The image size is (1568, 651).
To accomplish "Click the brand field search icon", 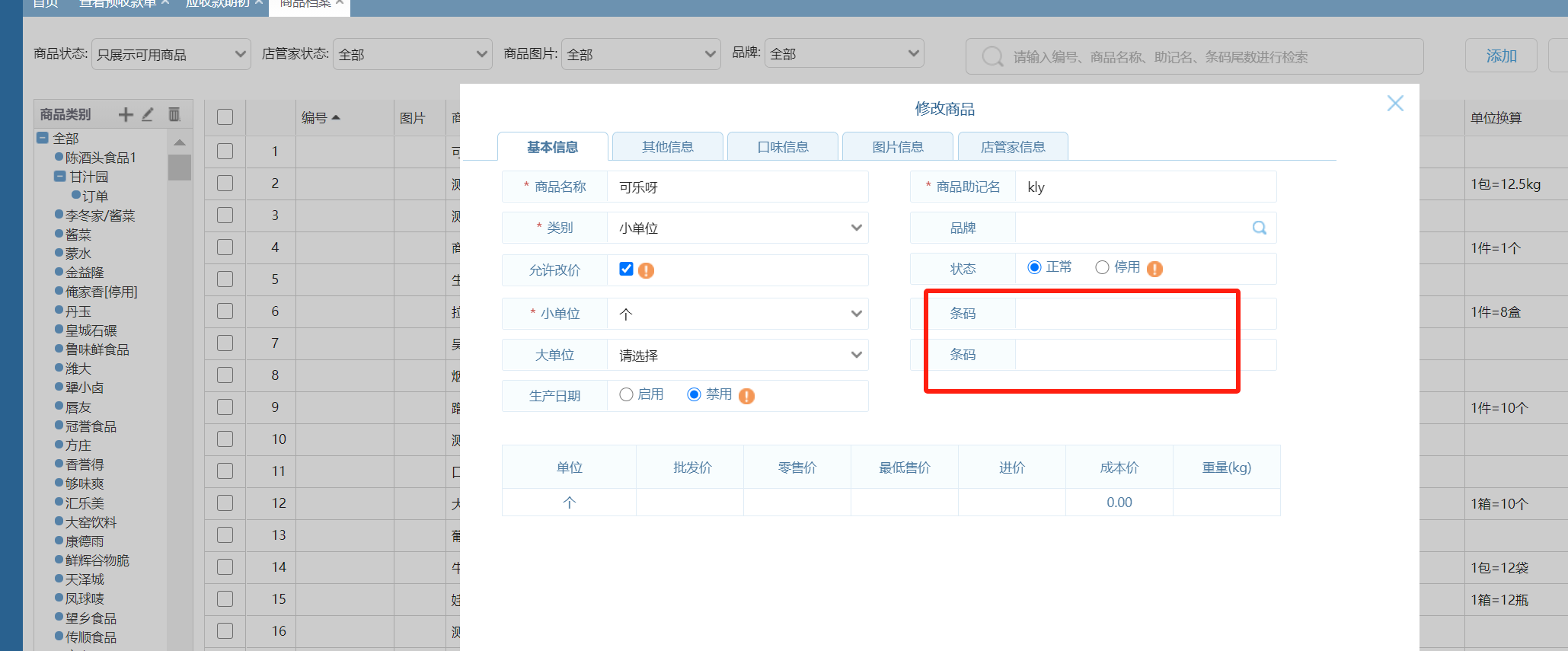I will click(1259, 228).
